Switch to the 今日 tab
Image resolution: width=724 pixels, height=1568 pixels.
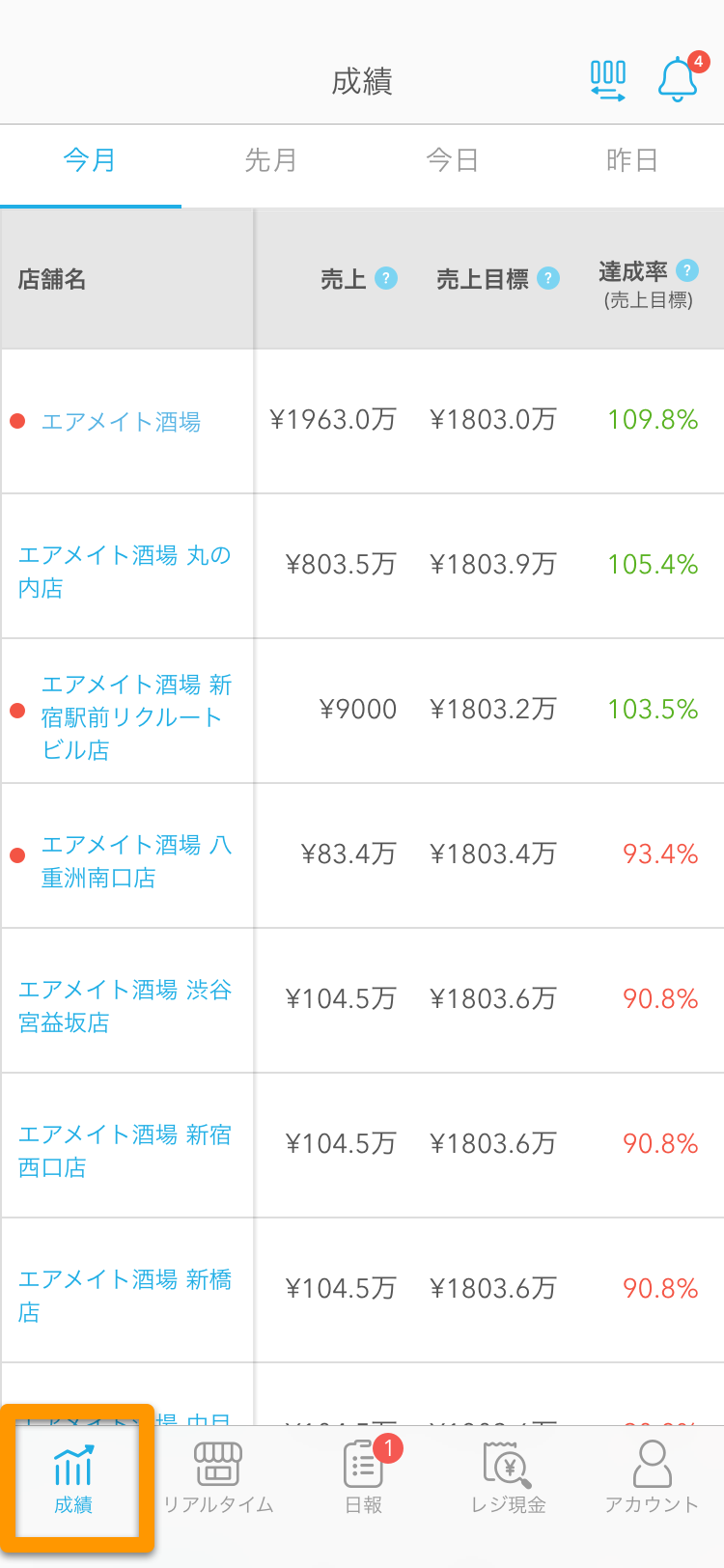pyautogui.click(x=453, y=160)
